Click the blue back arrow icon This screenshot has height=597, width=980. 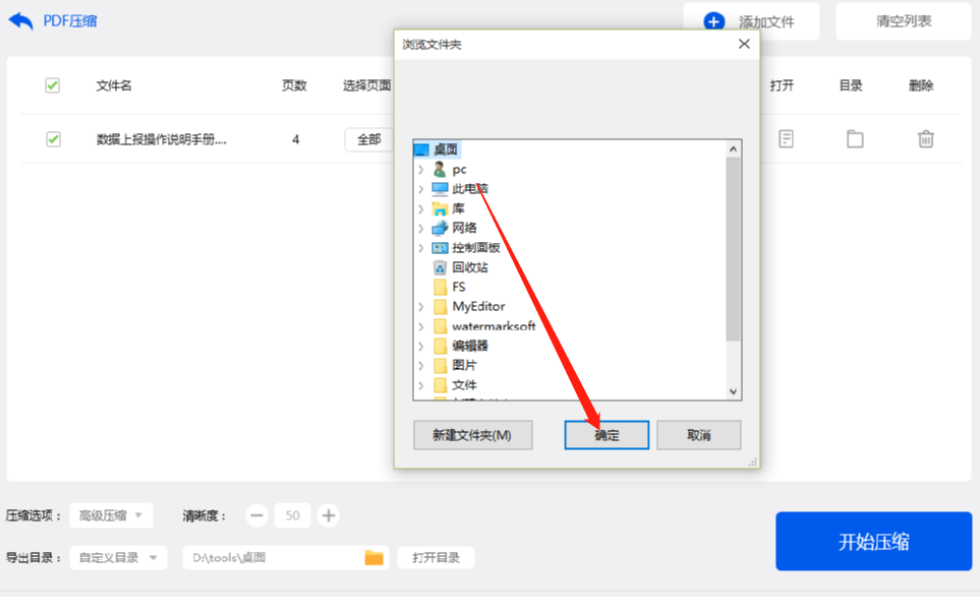click(x=21, y=21)
